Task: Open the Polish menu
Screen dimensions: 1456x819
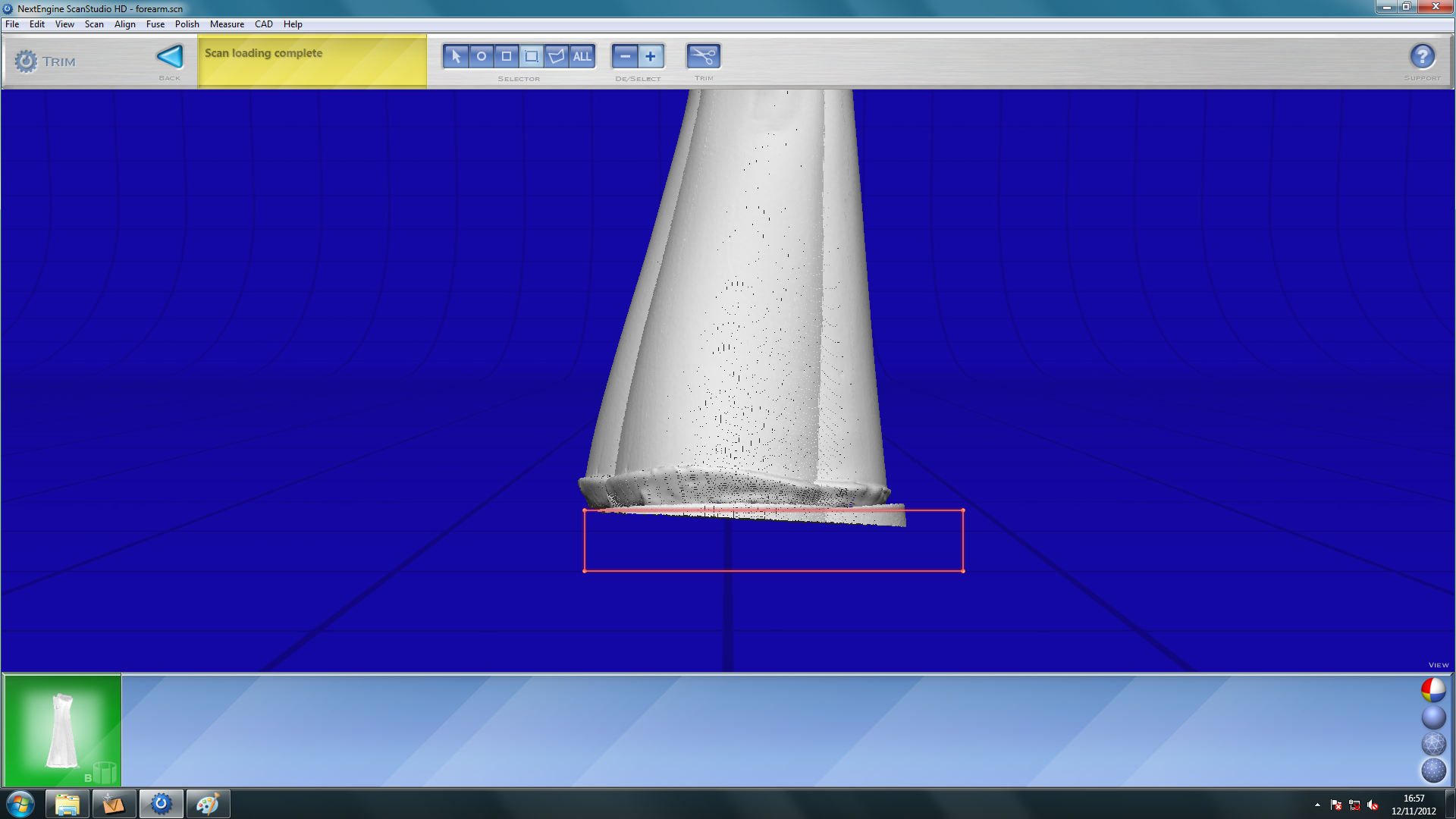Action: point(187,24)
